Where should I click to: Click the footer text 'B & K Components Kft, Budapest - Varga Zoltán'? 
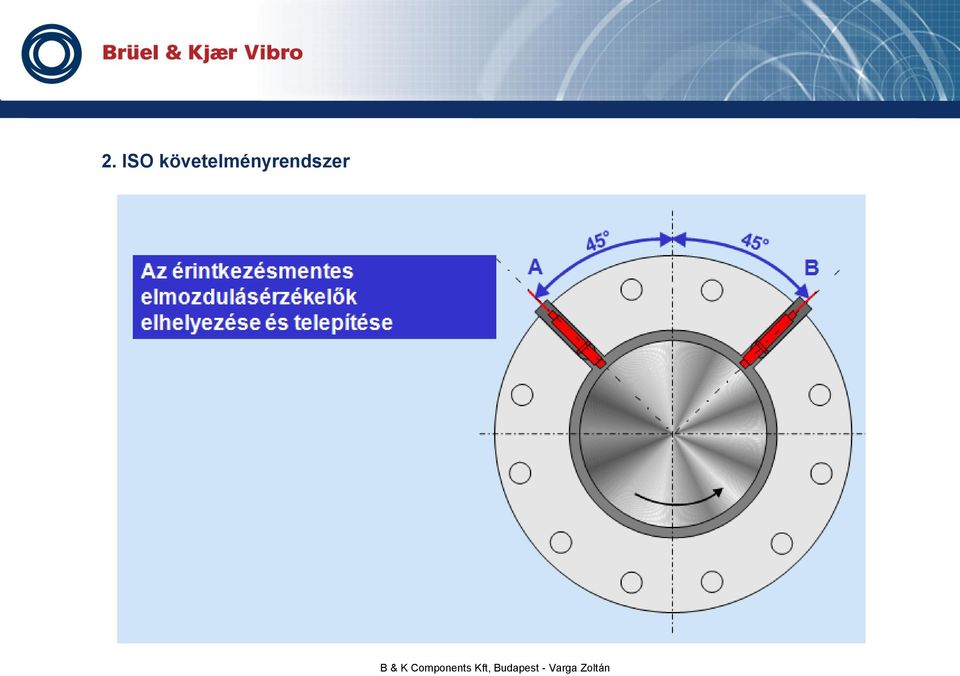click(x=495, y=668)
